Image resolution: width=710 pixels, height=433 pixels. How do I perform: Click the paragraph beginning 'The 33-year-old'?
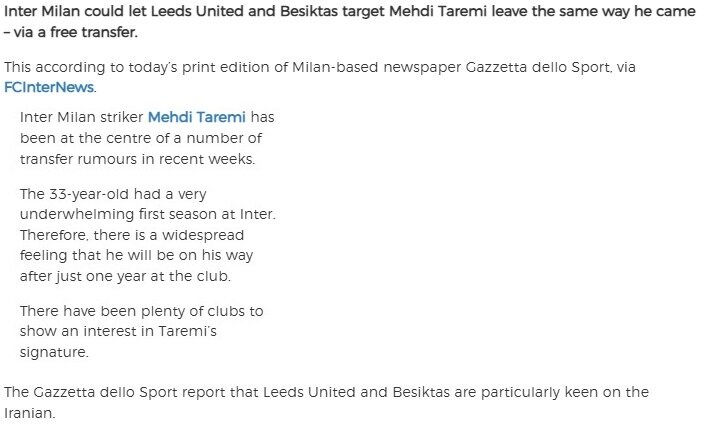click(148, 235)
